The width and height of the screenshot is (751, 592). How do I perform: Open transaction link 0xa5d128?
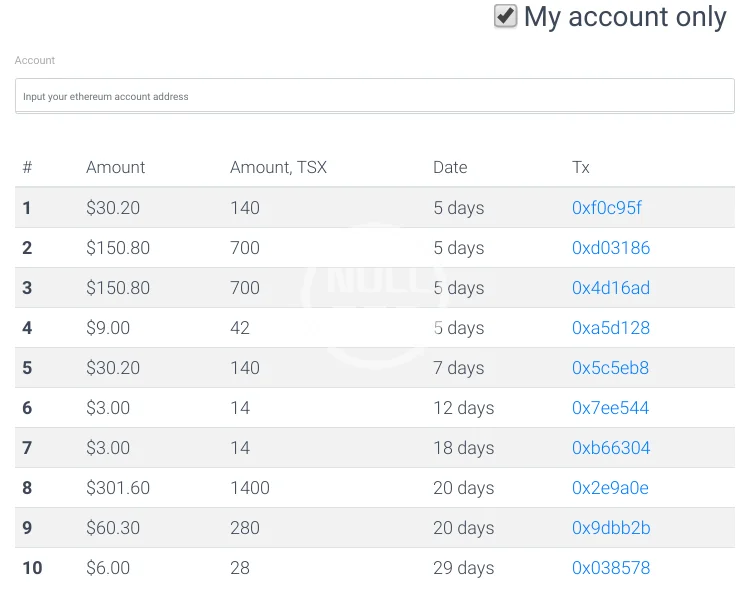coord(610,328)
